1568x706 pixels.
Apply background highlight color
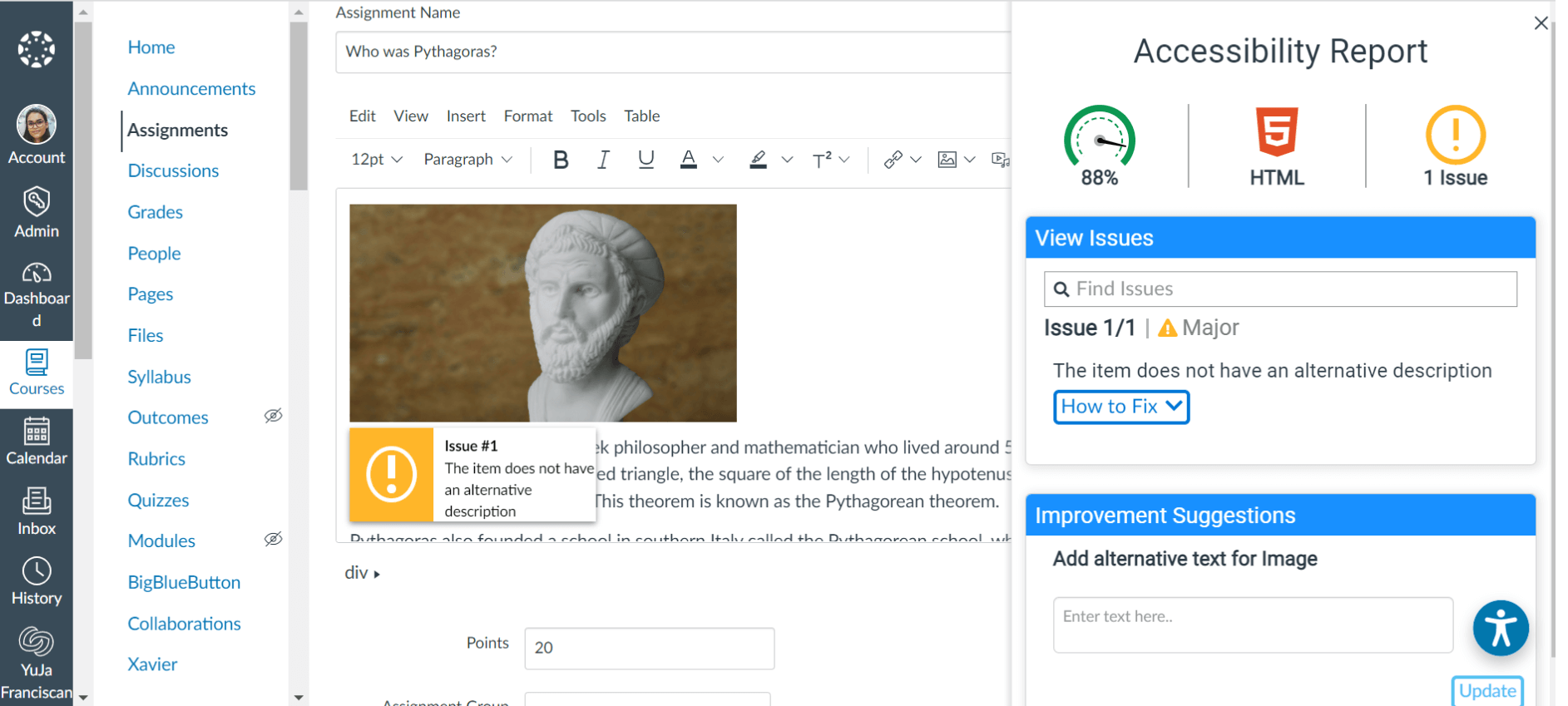point(758,160)
